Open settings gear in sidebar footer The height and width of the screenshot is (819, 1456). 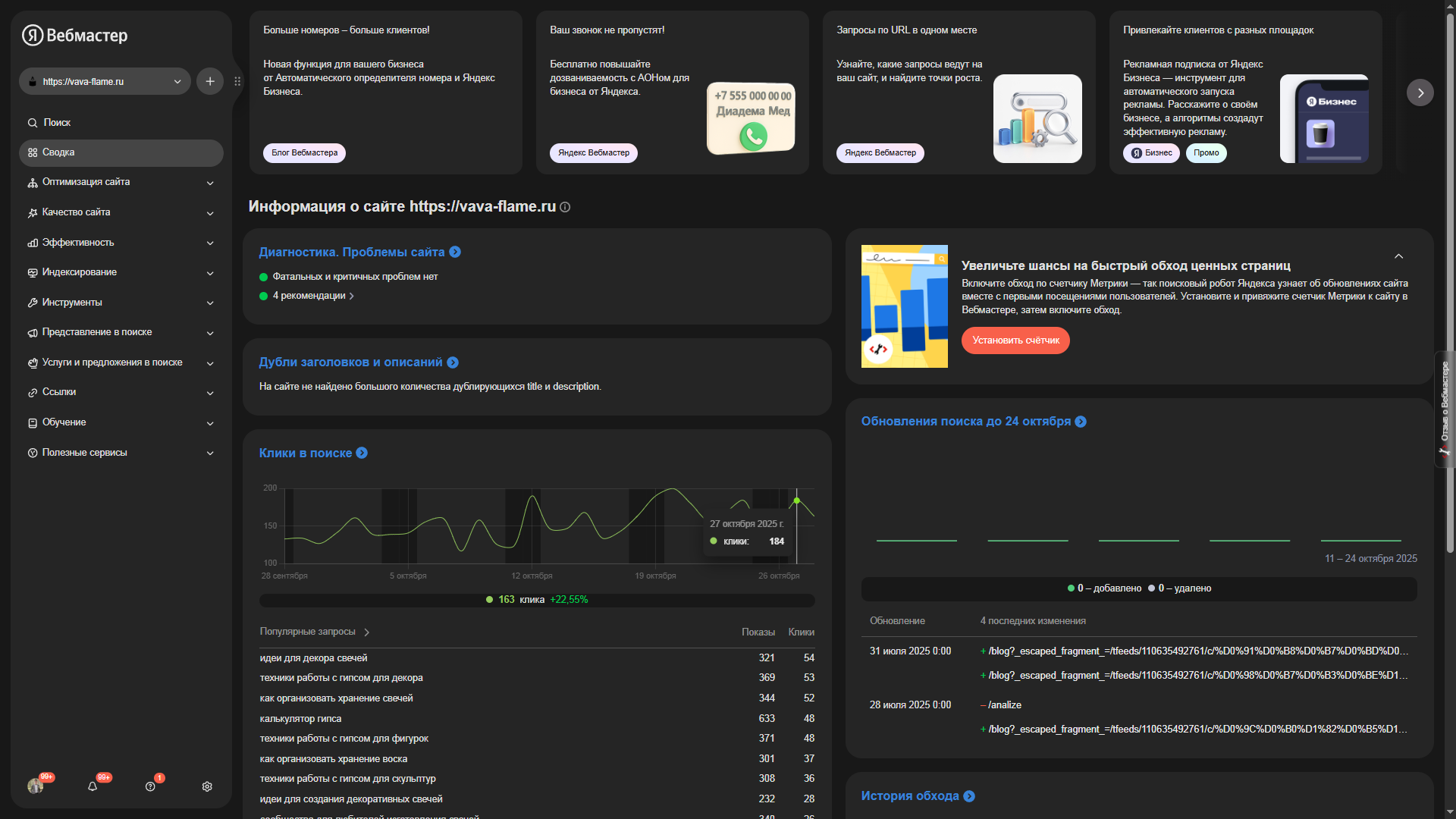[207, 786]
